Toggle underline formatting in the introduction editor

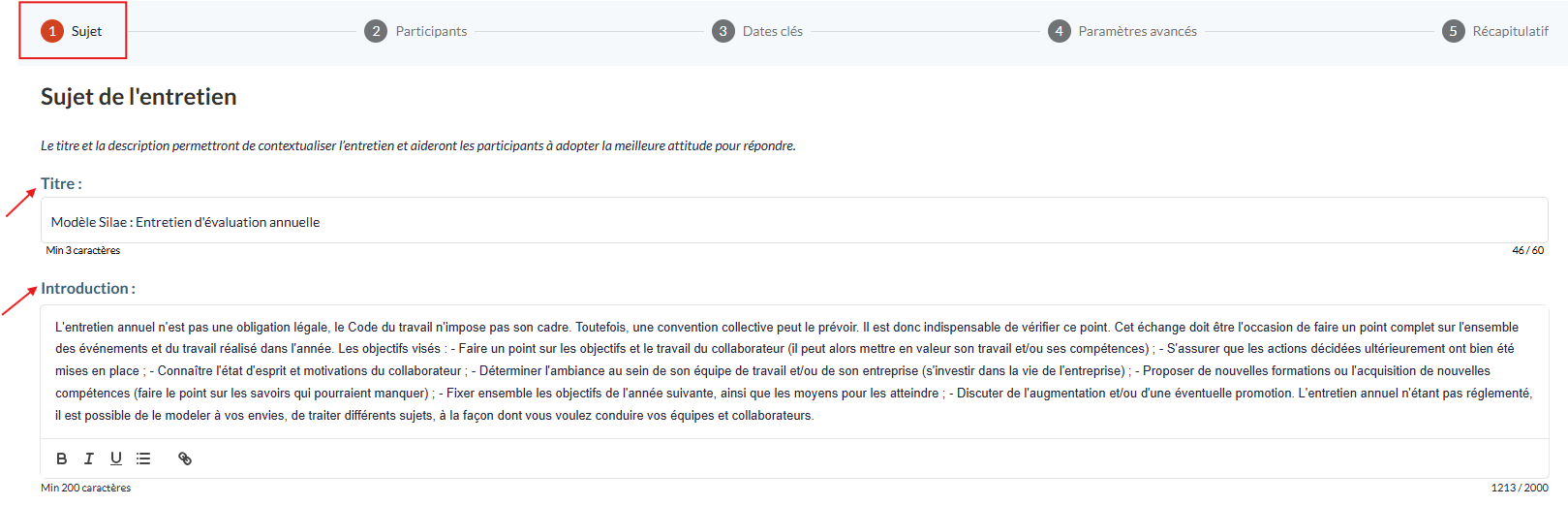[116, 459]
